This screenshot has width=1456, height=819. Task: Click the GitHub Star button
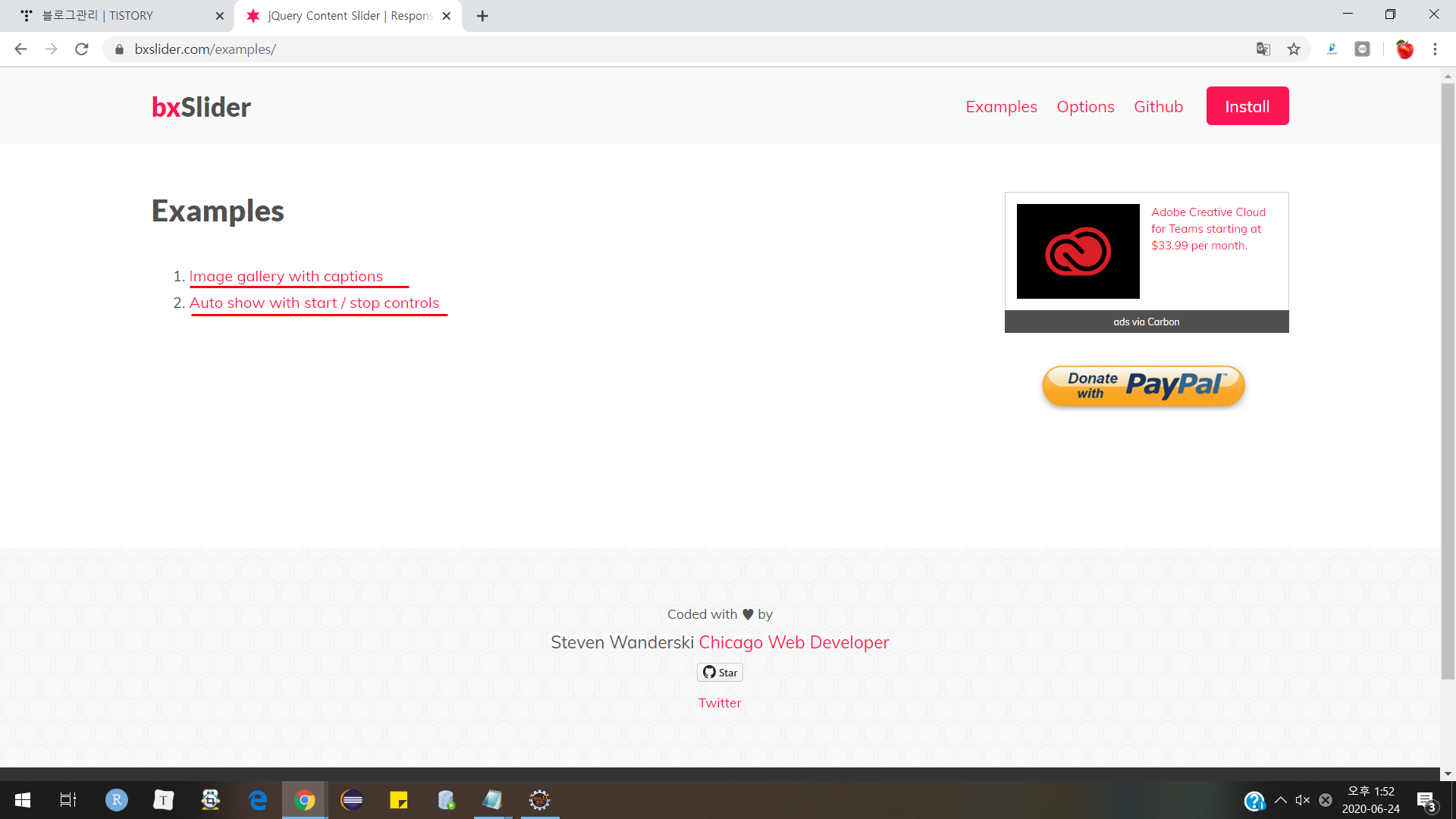(x=720, y=673)
